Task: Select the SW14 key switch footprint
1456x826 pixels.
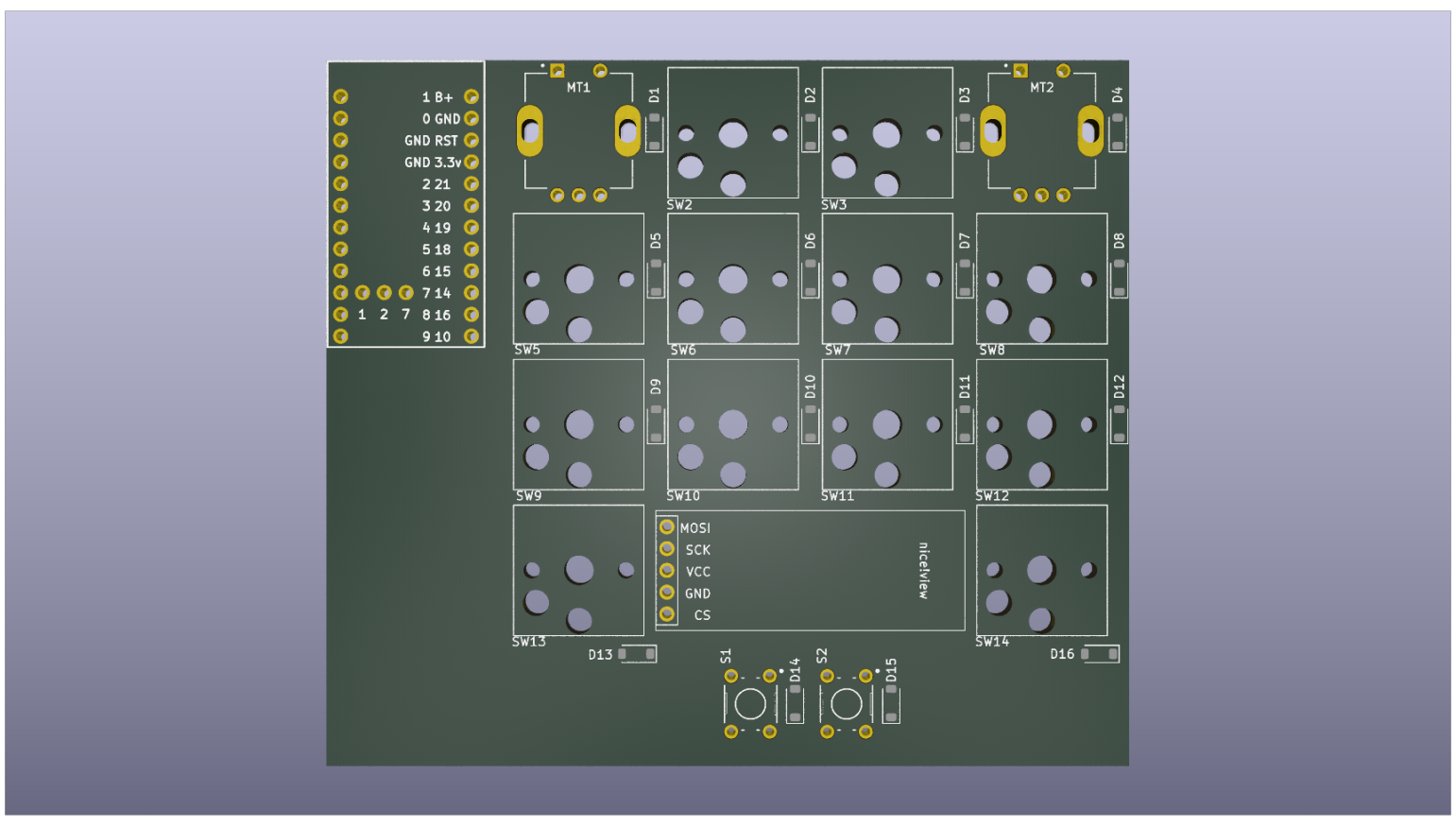Action: [x=1041, y=570]
